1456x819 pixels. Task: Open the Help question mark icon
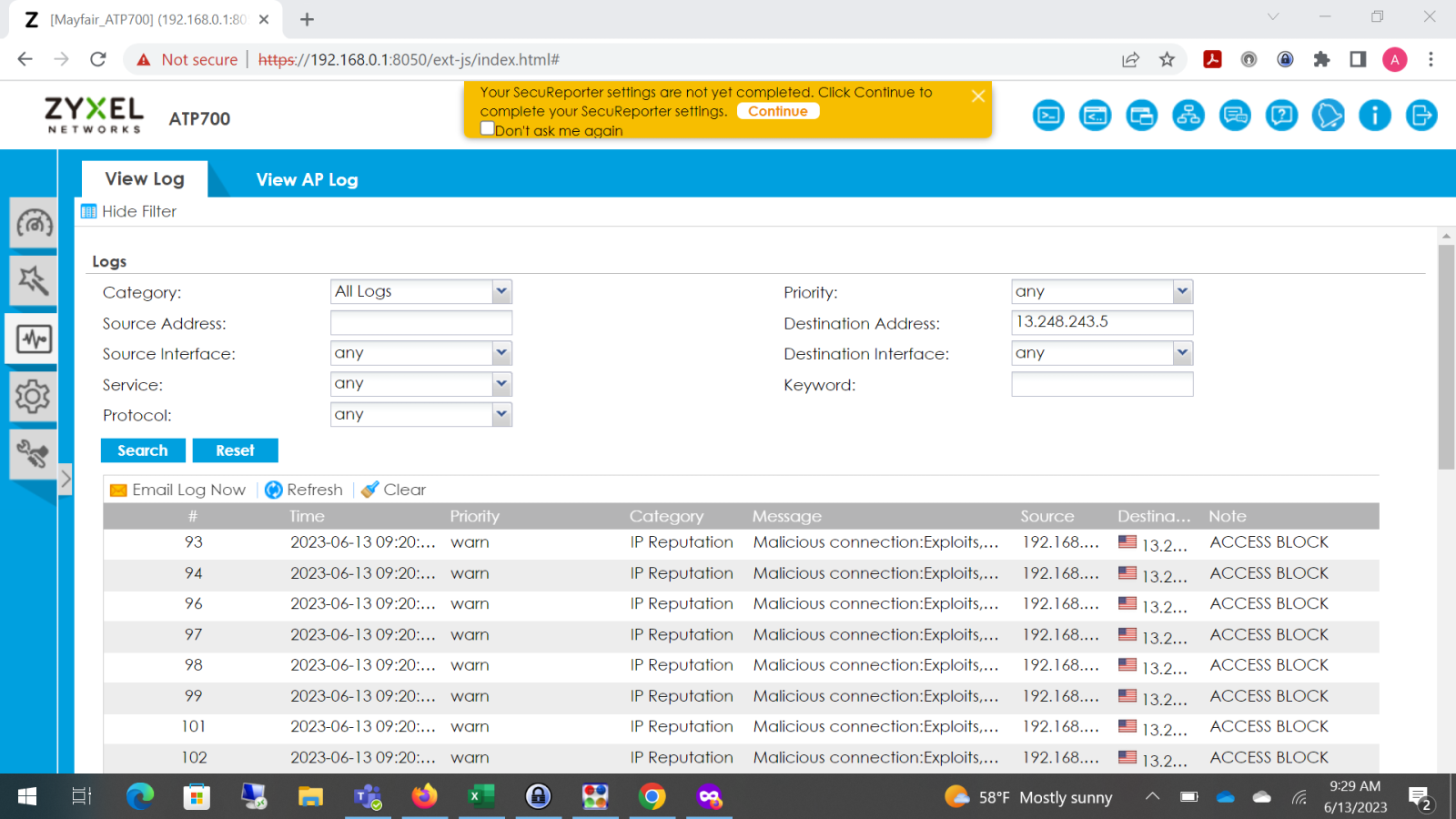pyautogui.click(x=1281, y=116)
